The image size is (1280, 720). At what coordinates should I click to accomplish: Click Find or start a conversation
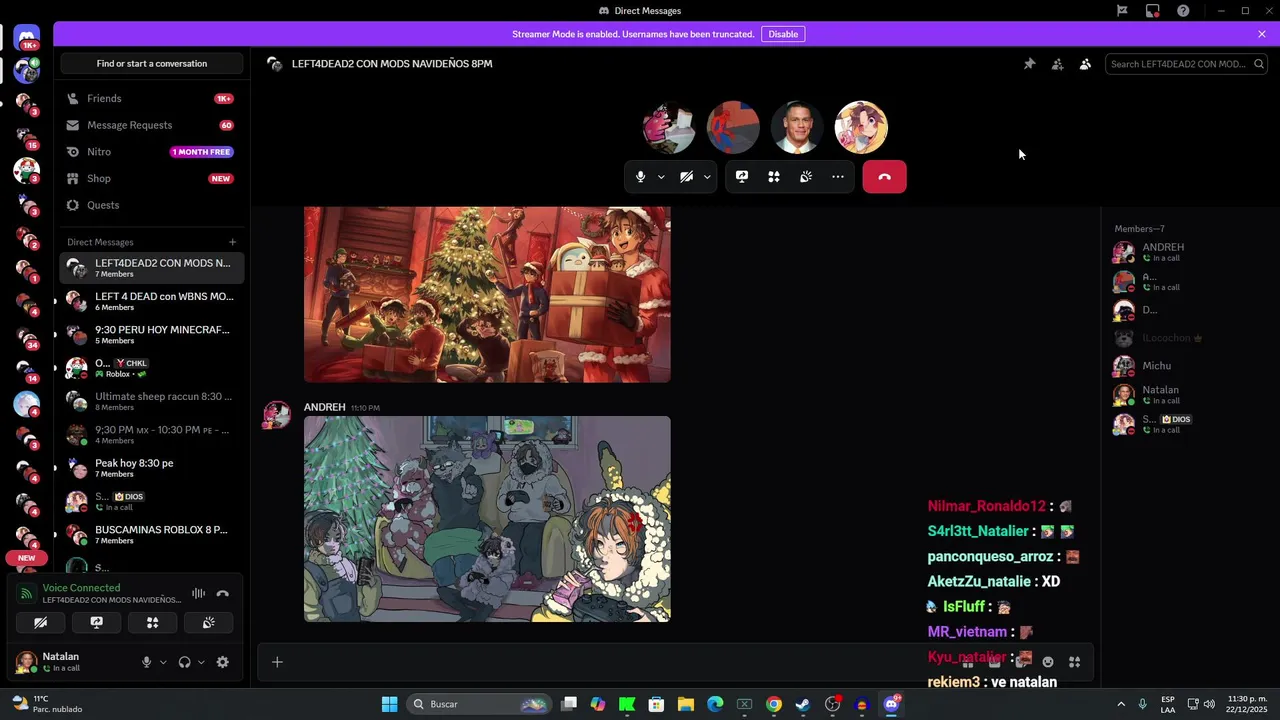pos(152,64)
